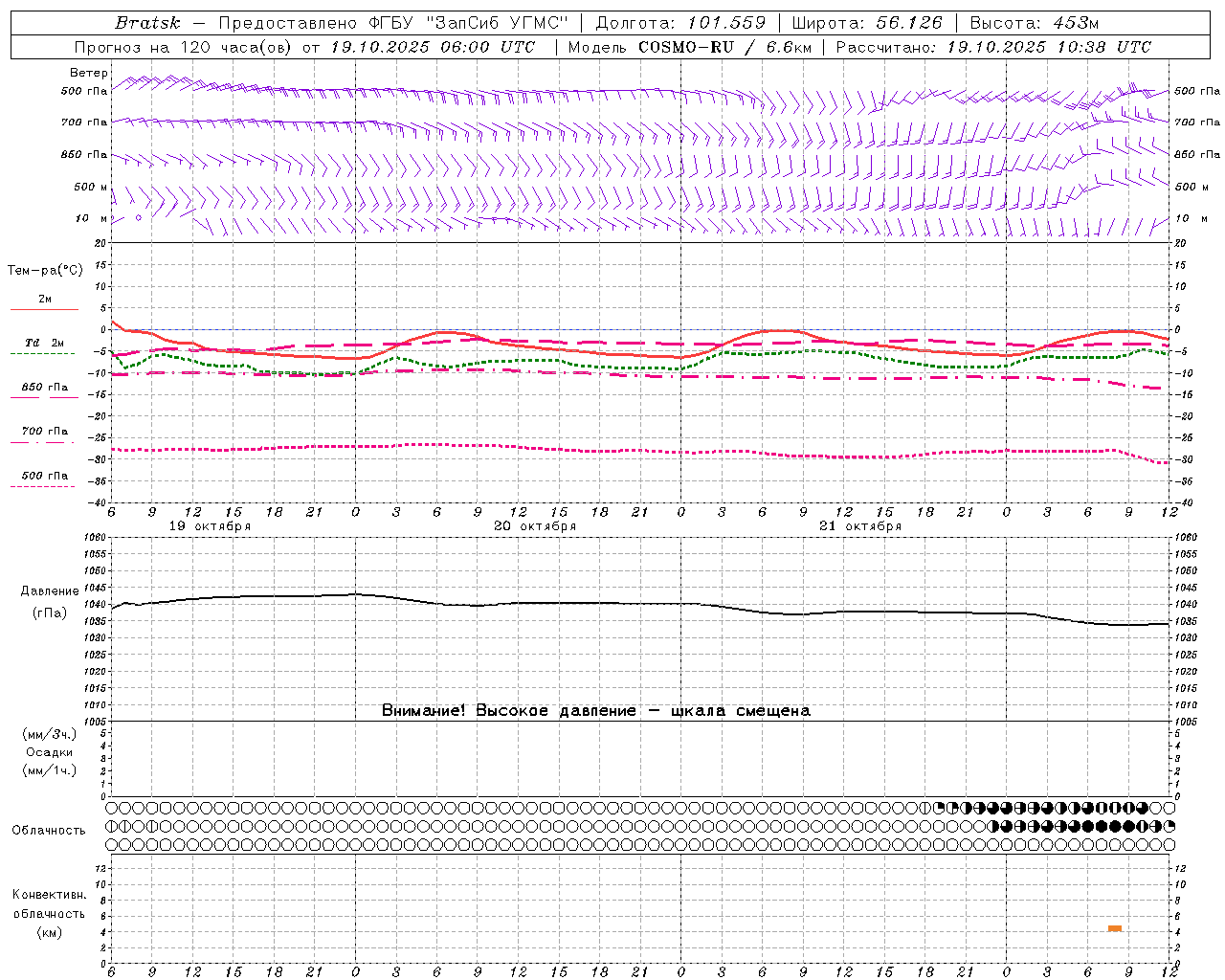Click the '(гПа)' unit label under 'Давление'
Viewport: 1225px width, 980px height.
click(49, 612)
